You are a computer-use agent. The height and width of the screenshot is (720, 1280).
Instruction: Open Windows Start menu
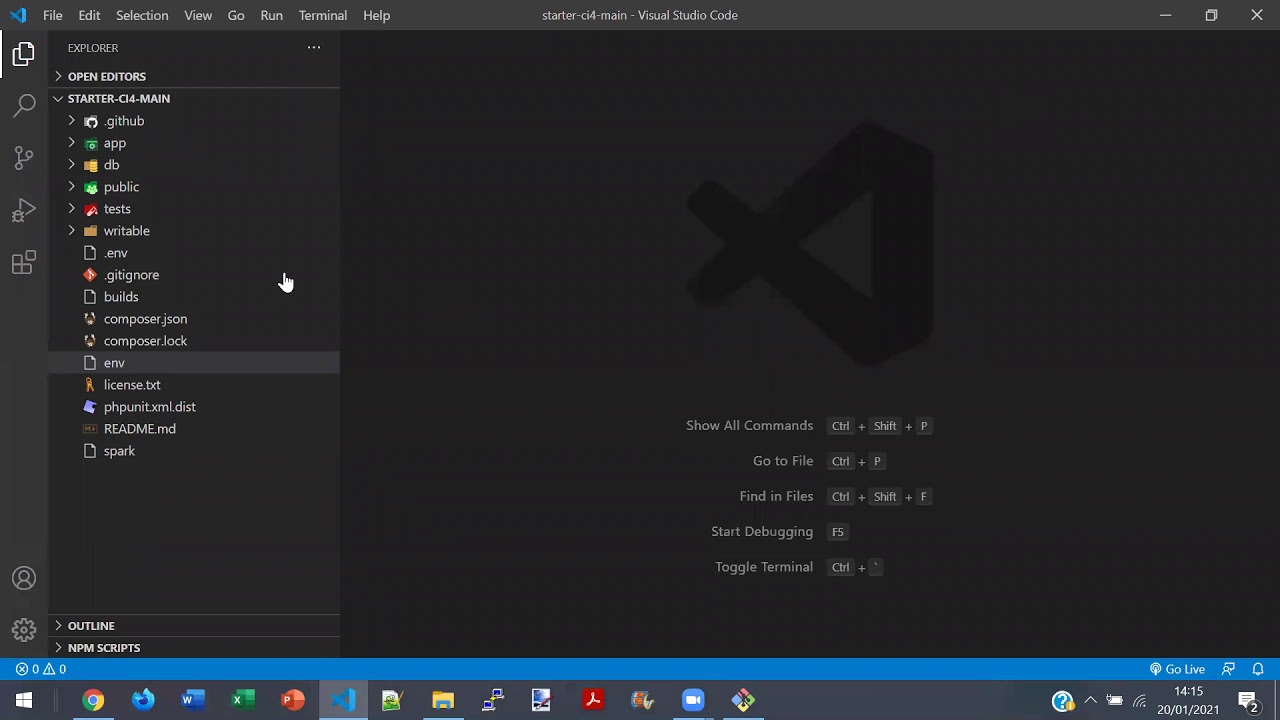tap(24, 700)
